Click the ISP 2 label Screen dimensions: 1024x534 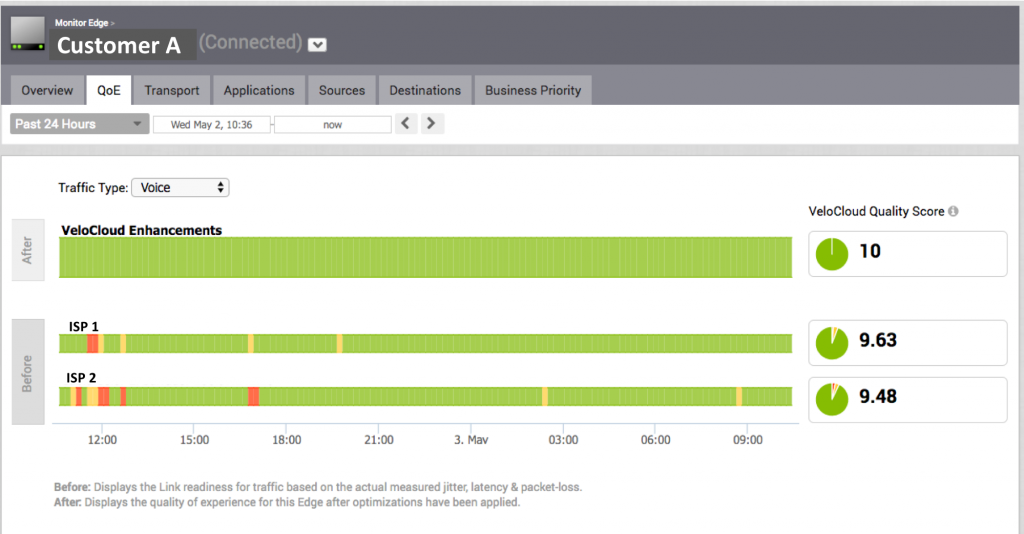(81, 378)
